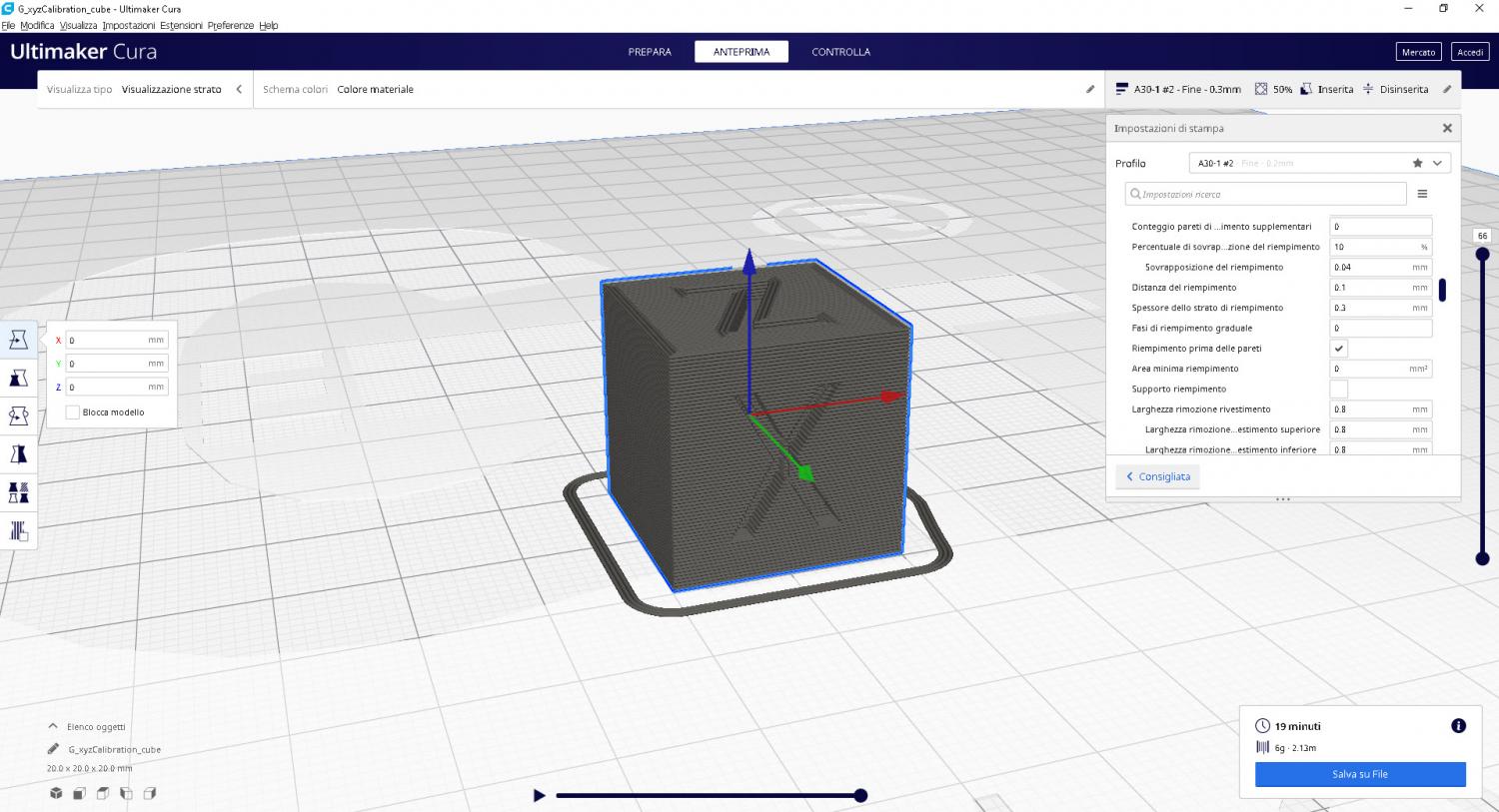The height and width of the screenshot is (812, 1499).
Task: Switch to the PREPARA tab
Action: click(x=650, y=52)
